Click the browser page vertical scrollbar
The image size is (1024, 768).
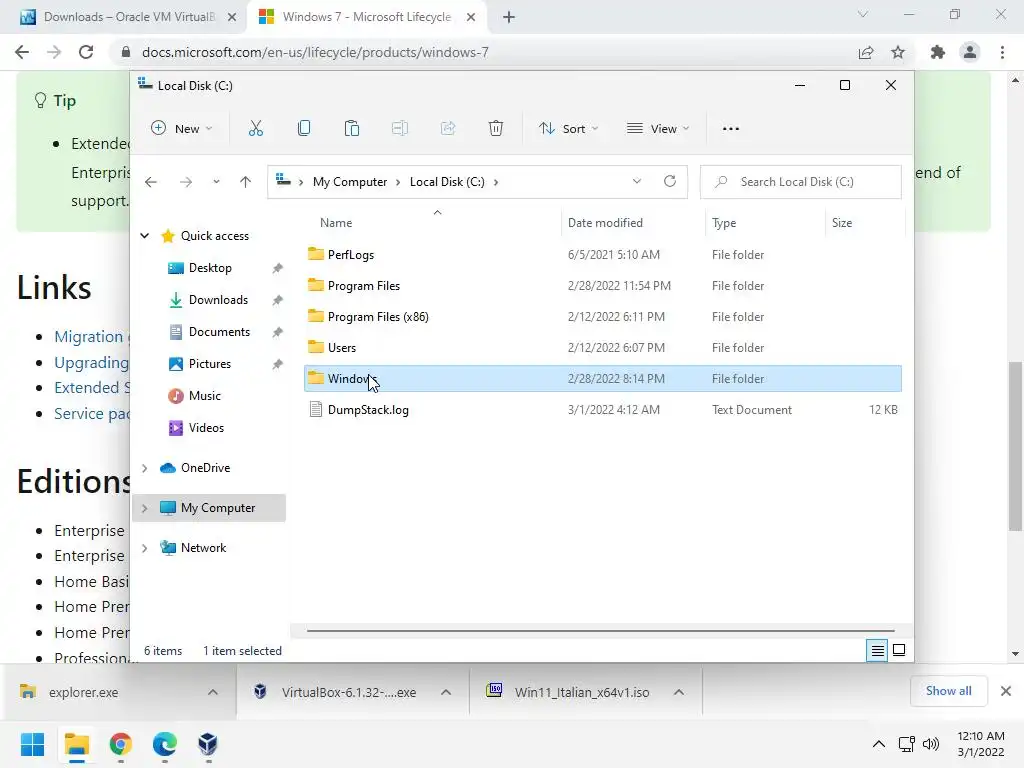(x=1015, y=446)
